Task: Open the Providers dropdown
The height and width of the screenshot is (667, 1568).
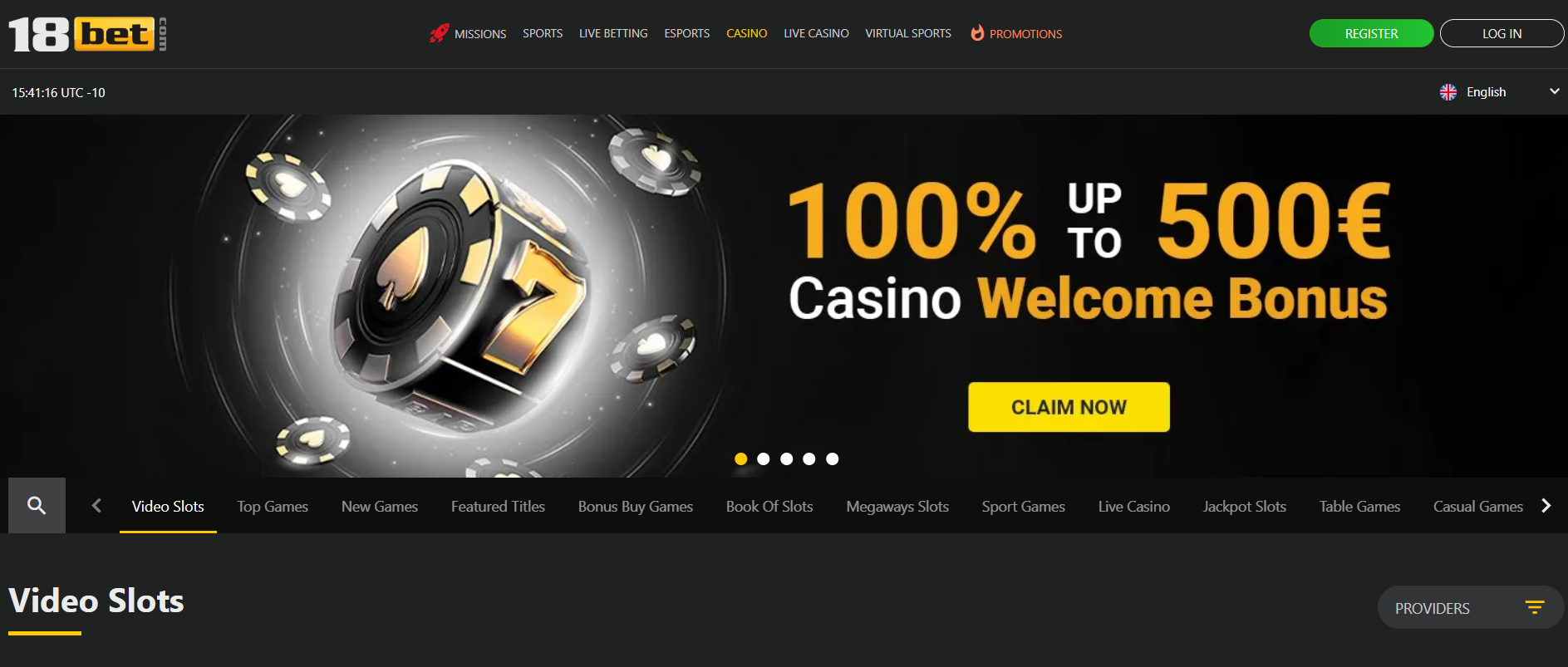Action: pyautogui.click(x=1471, y=607)
